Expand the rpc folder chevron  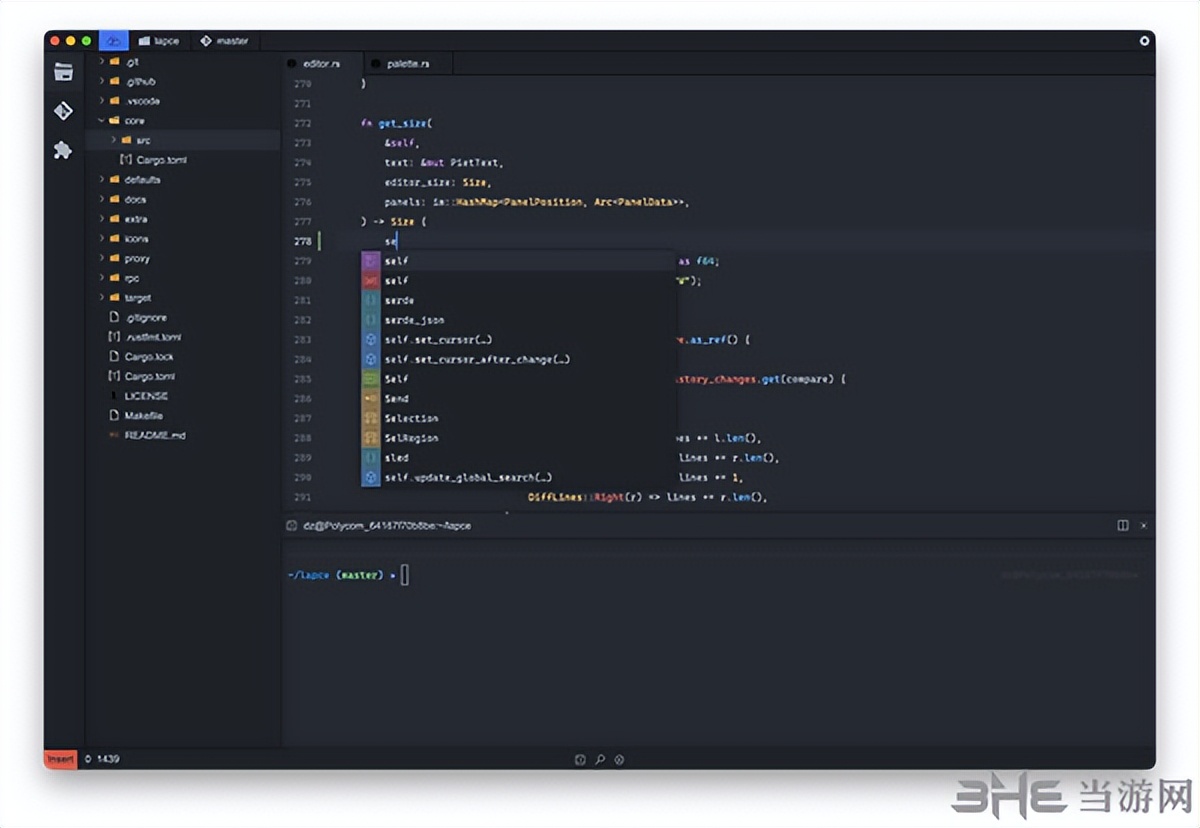(101, 278)
